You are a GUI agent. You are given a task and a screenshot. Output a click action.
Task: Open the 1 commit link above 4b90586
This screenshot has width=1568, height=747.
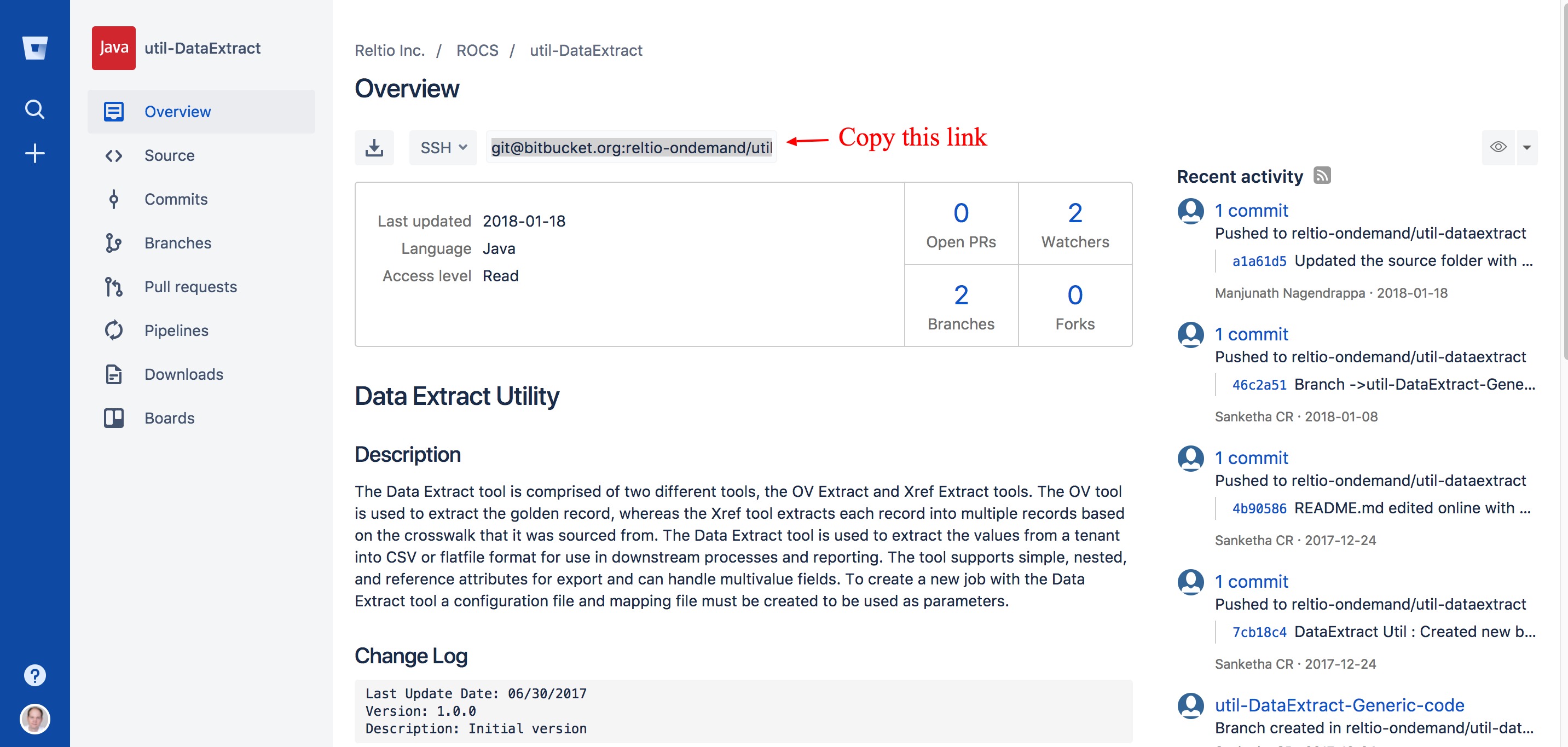point(1252,457)
